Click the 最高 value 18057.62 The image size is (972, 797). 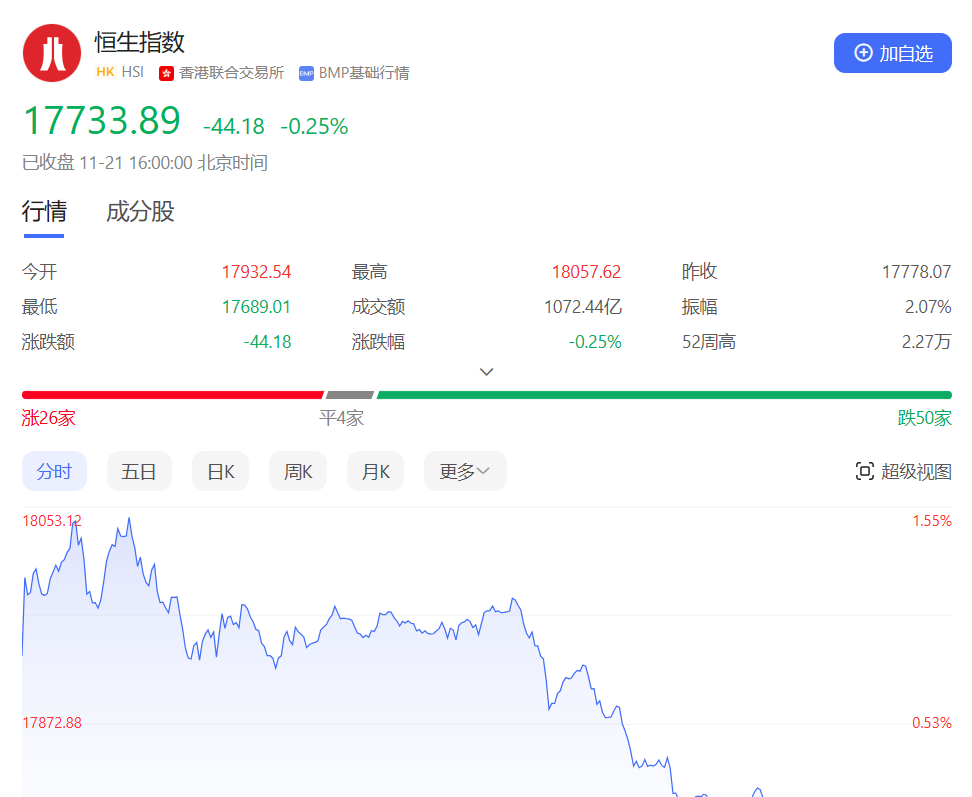coord(586,272)
